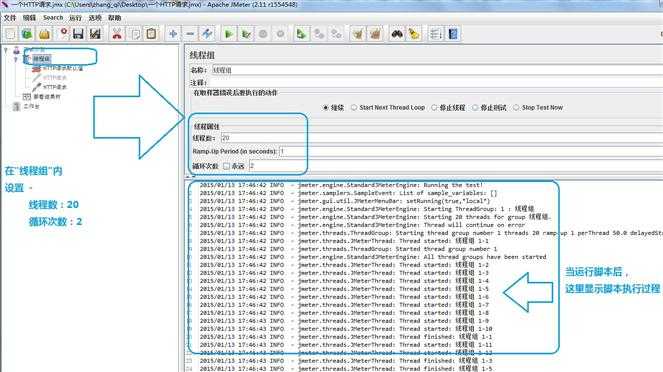Collapse the 线程组 tree node arrow

click(x=16, y=59)
